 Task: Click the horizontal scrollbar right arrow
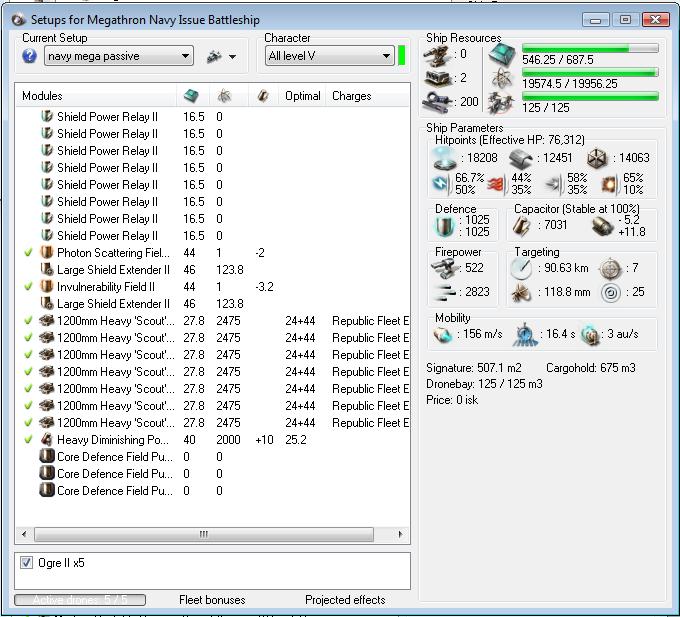click(x=400, y=534)
